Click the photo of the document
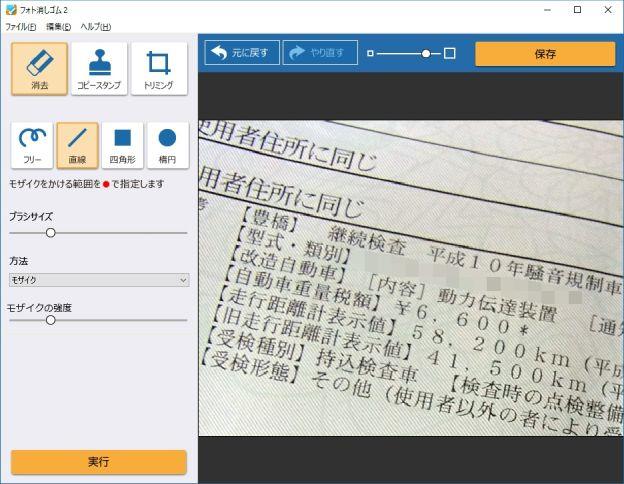 pyautogui.click(x=411, y=278)
